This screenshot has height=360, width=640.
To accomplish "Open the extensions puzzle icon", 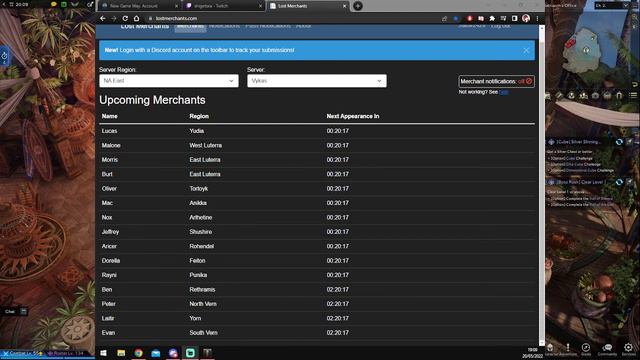I will 492,18.
